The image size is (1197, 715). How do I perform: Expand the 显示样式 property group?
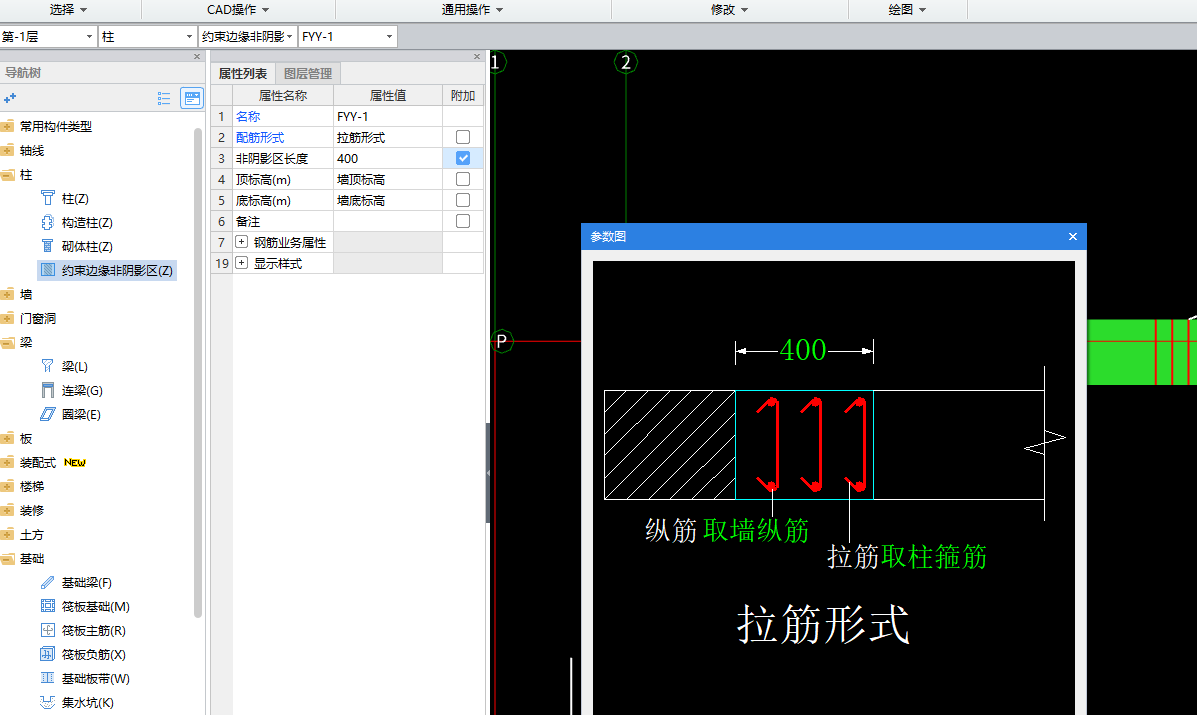241,263
